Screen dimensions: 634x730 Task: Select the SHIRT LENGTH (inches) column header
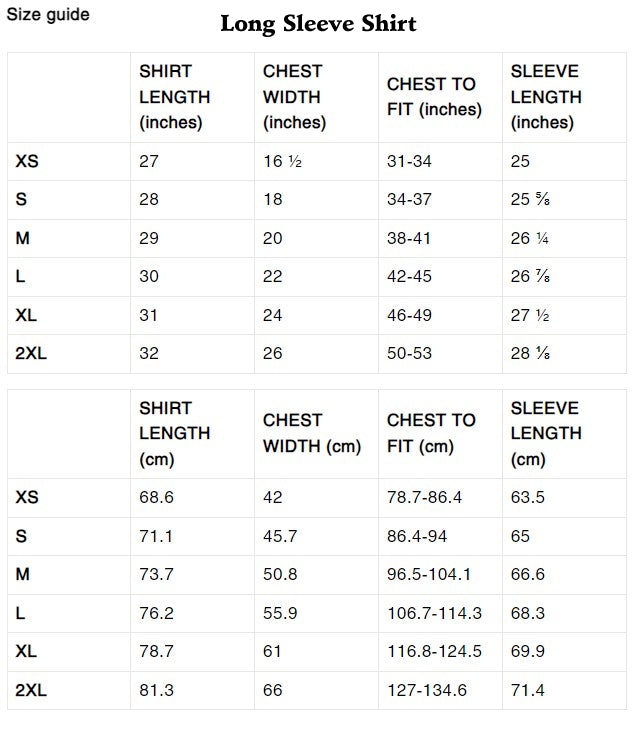pos(175,97)
